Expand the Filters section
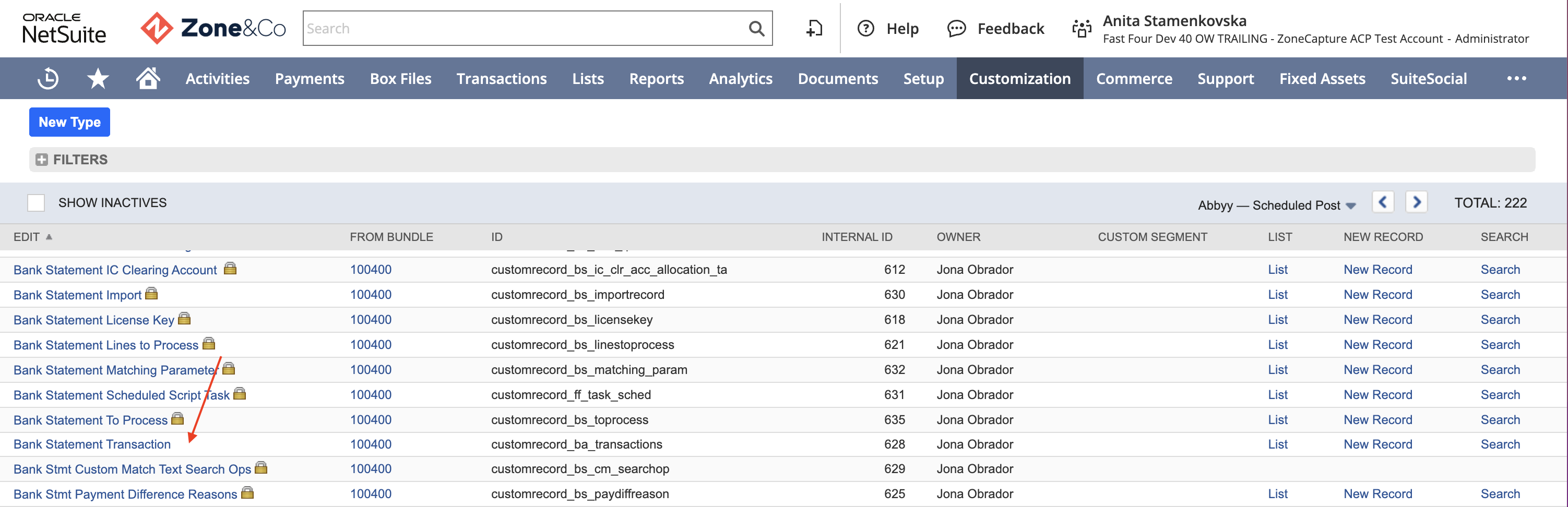This screenshot has height=507, width=1568. pyautogui.click(x=41, y=159)
